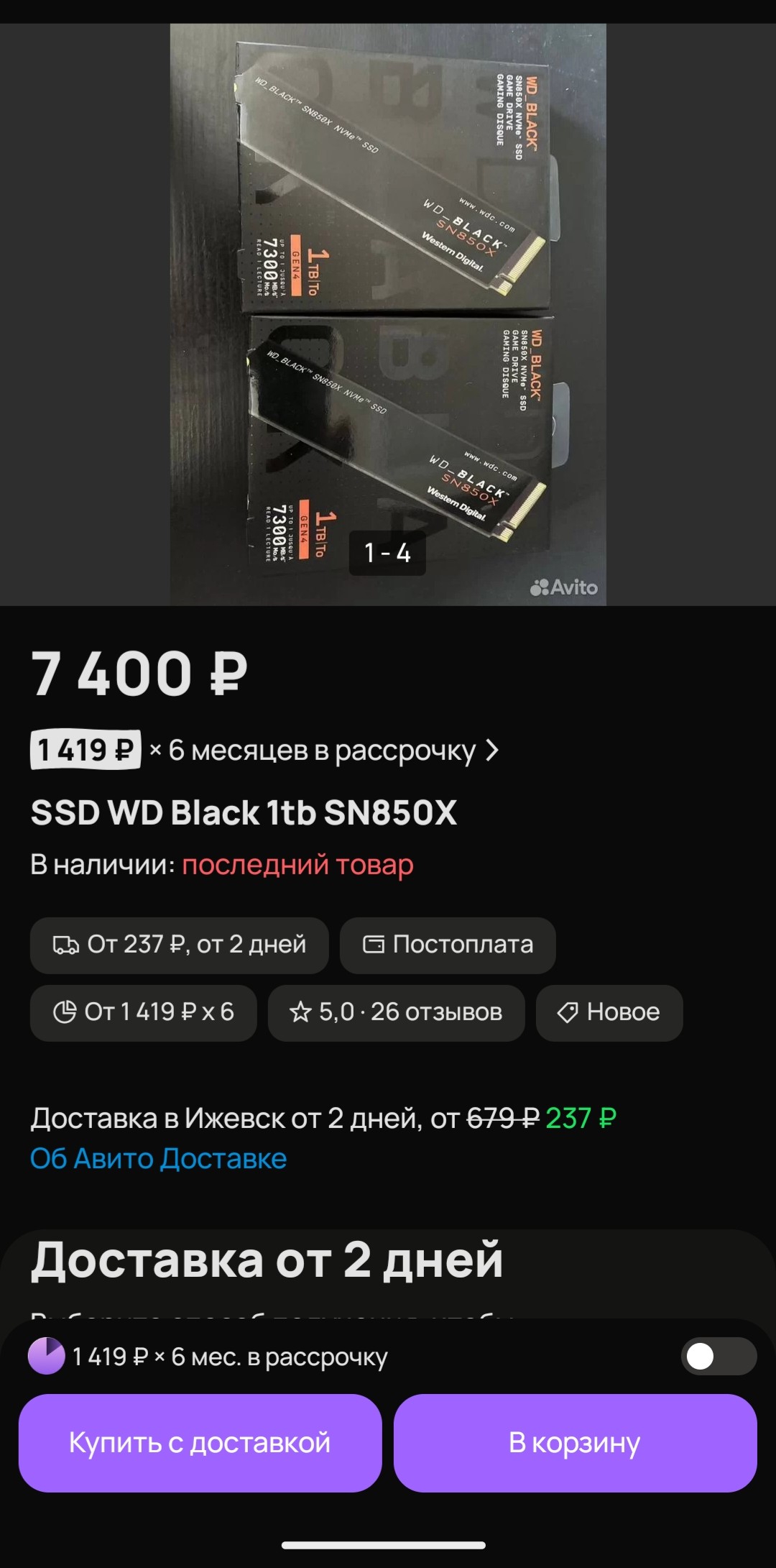Tap the 1 - 4 photo counter badge
776x1568 pixels.
pyautogui.click(x=387, y=553)
